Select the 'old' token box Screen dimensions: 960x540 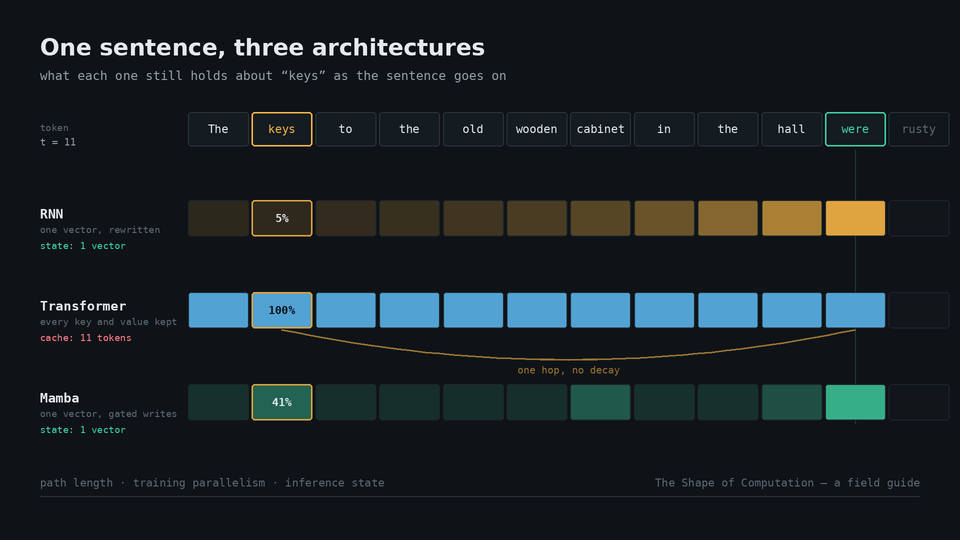(473, 129)
